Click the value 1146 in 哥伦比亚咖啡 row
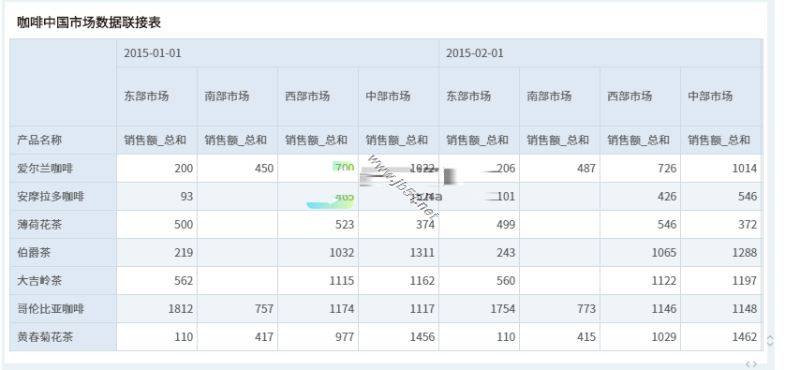The image size is (800, 370). click(664, 309)
